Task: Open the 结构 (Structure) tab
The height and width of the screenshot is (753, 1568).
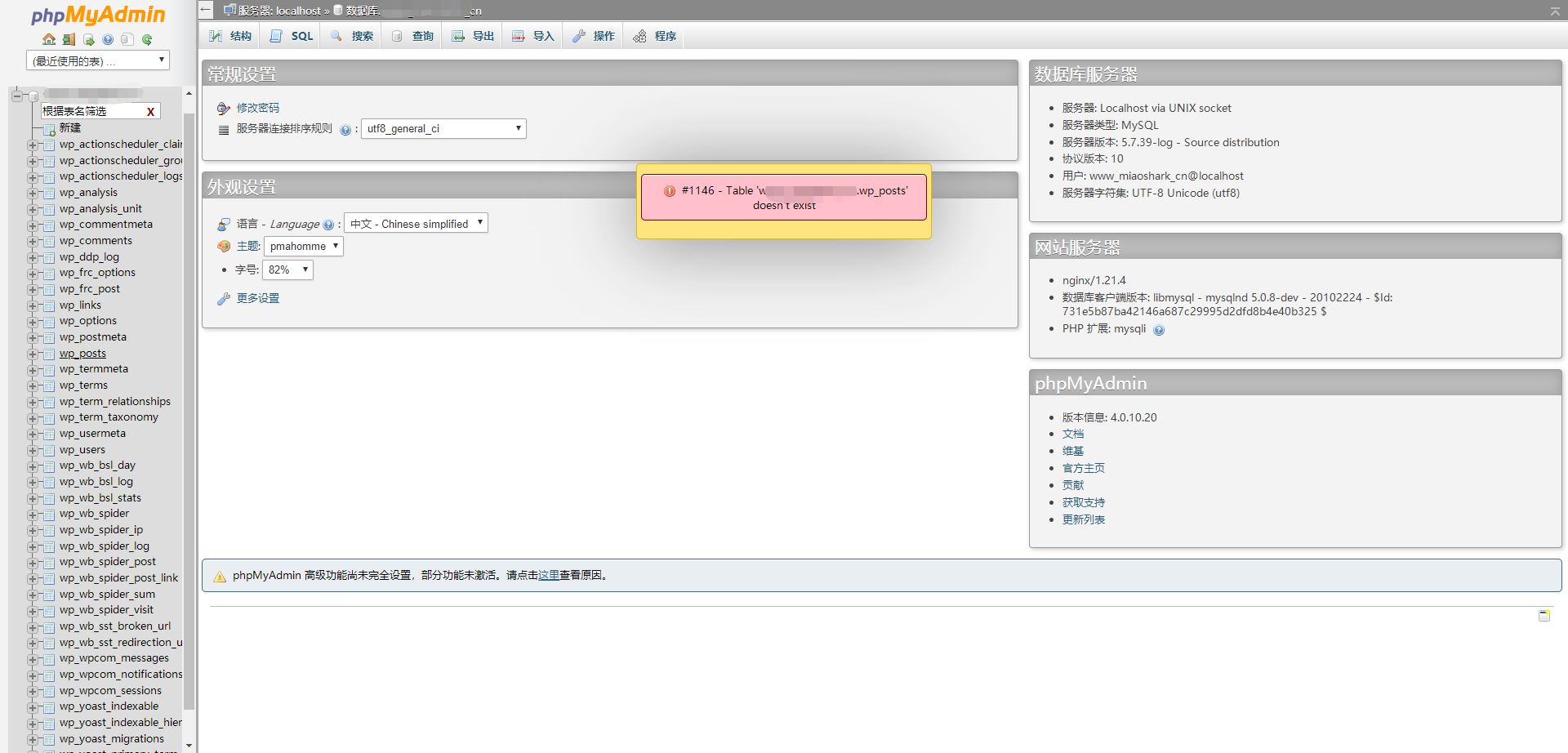Action: point(229,36)
